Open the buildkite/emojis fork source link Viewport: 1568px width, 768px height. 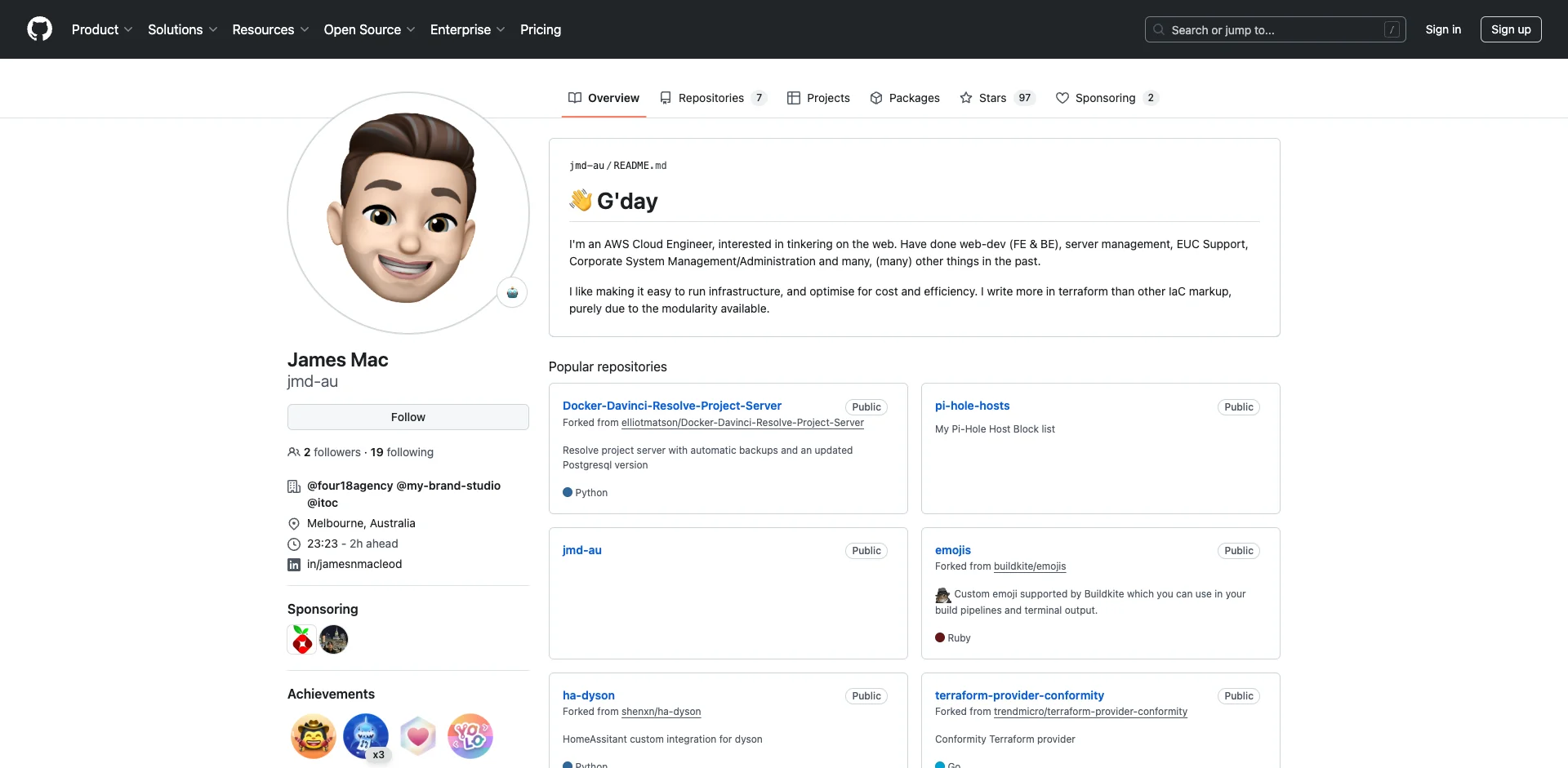(x=1030, y=566)
